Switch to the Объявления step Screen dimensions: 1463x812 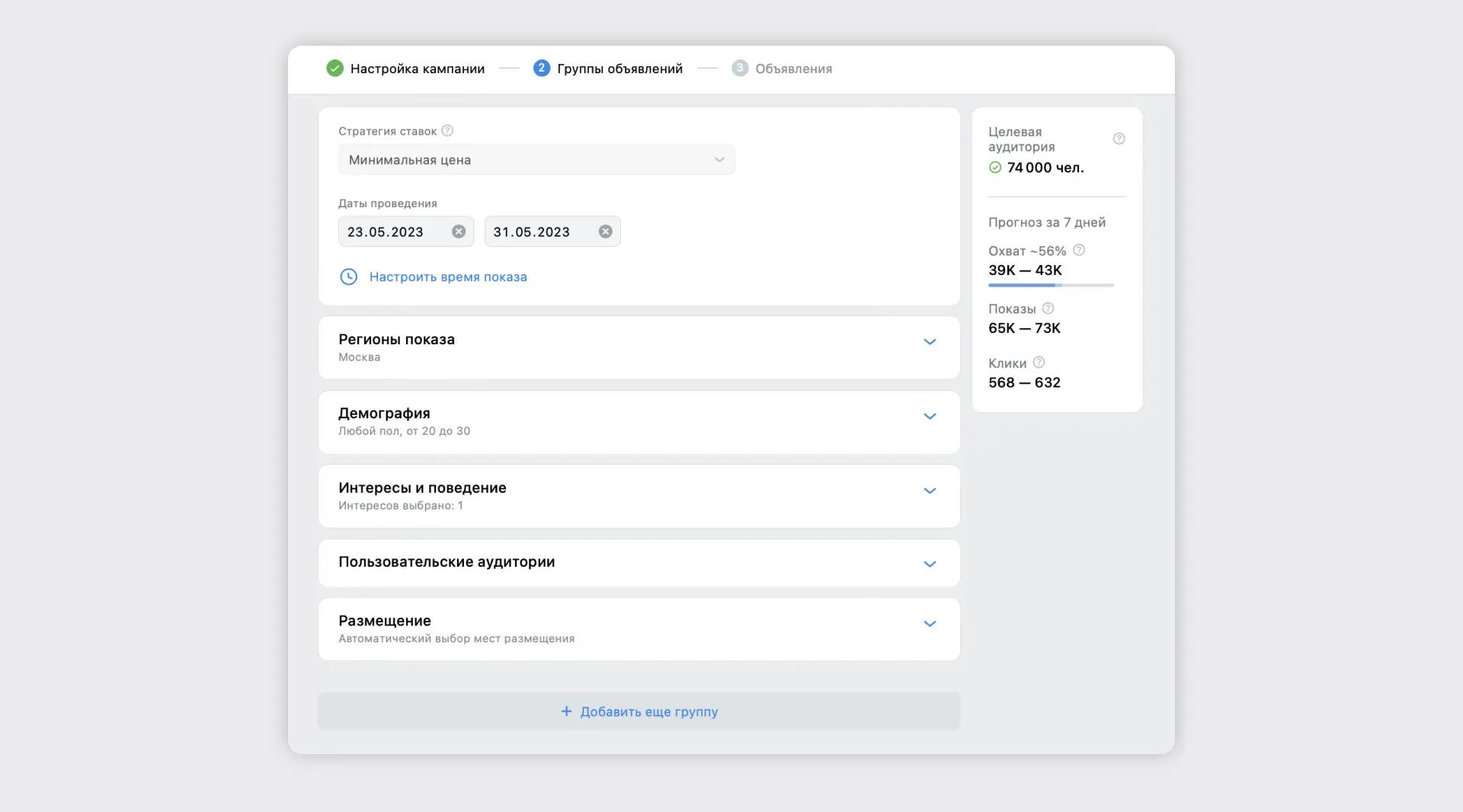[792, 69]
